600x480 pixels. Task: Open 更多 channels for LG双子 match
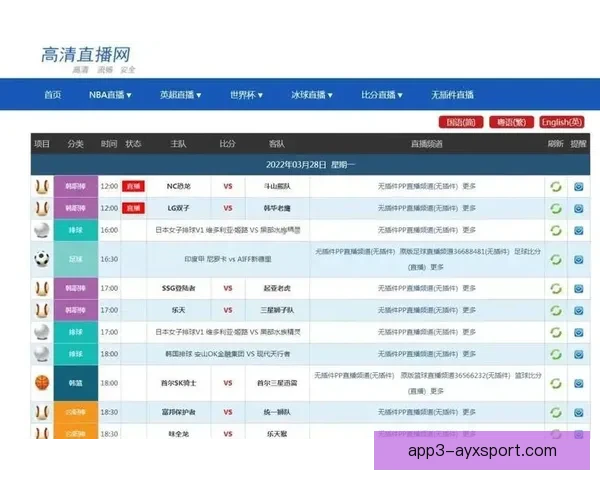pyautogui.click(x=469, y=208)
